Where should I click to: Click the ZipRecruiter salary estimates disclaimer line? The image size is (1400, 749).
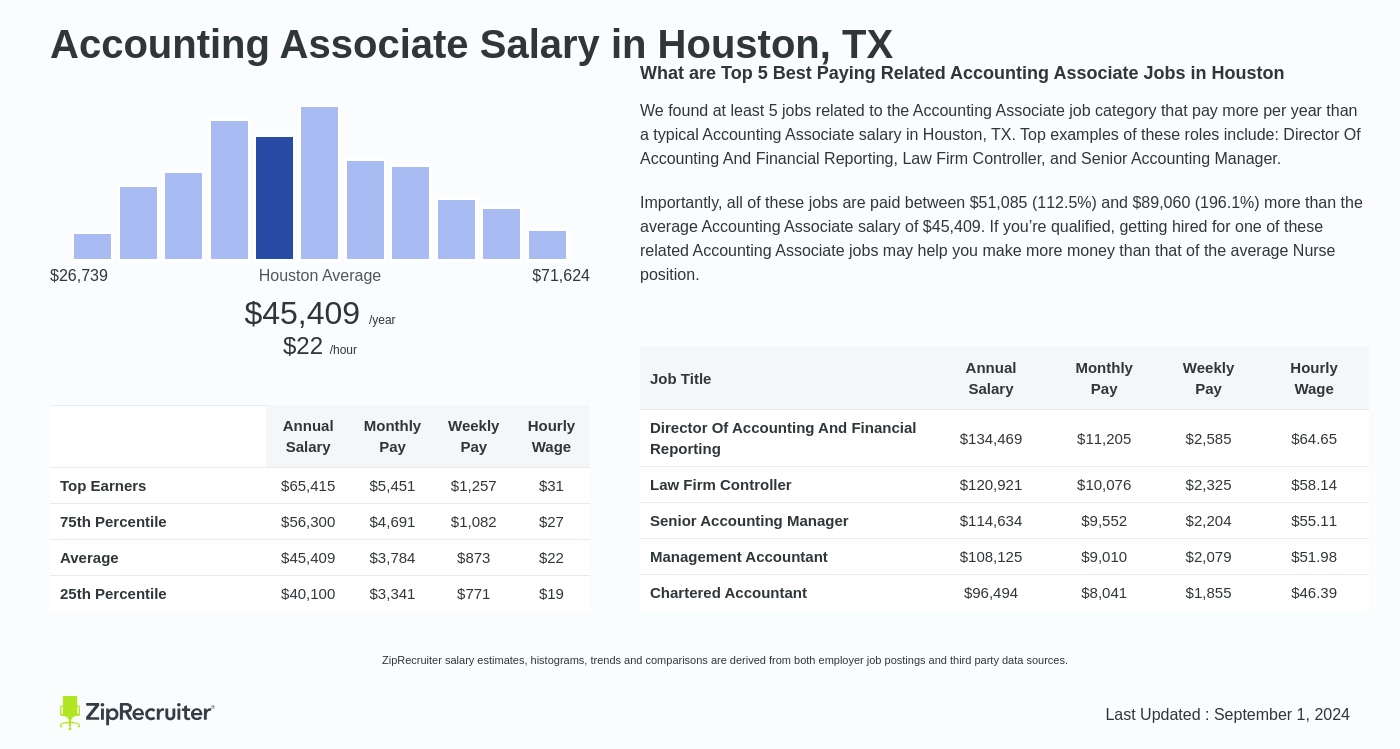pos(725,660)
